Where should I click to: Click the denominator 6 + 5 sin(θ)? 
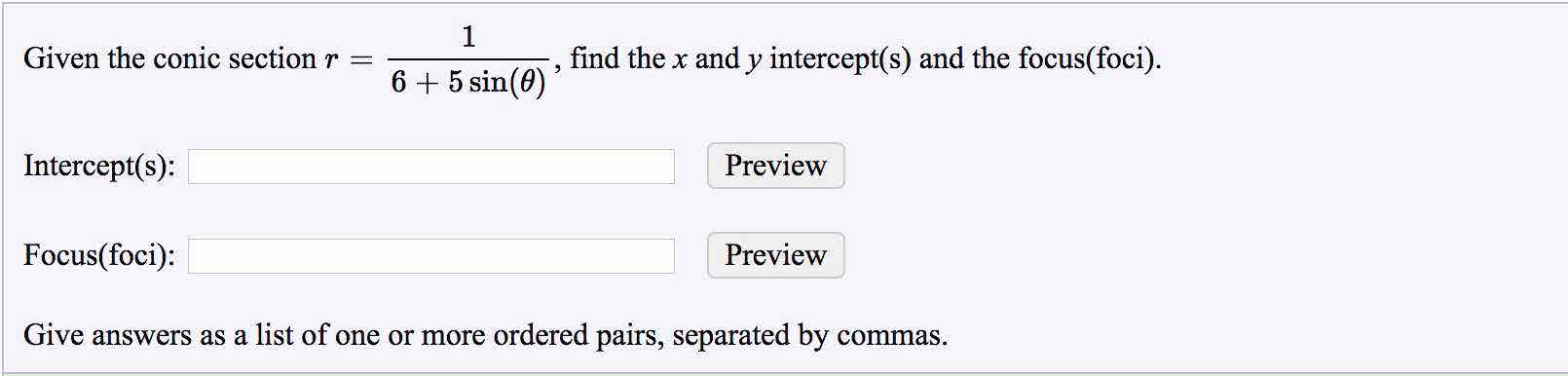[468, 83]
